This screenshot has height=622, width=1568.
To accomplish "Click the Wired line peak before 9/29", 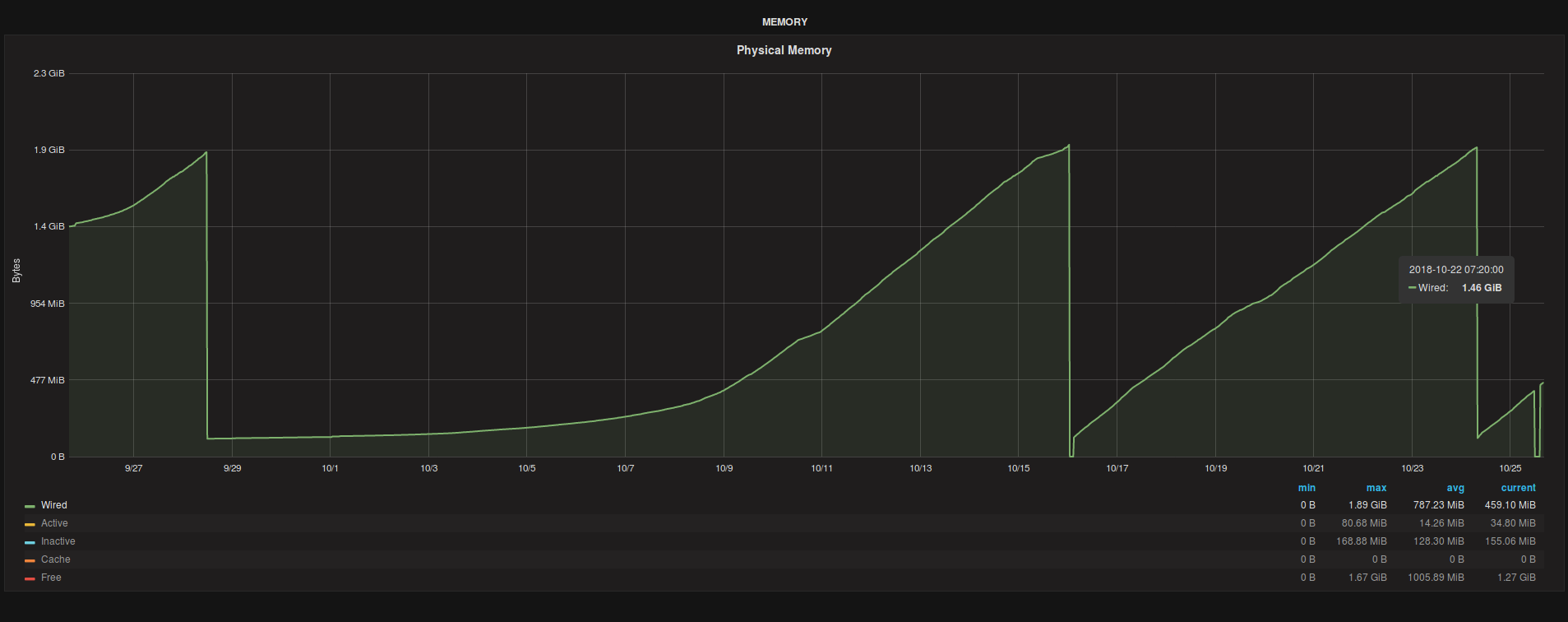I will pyautogui.click(x=206, y=152).
